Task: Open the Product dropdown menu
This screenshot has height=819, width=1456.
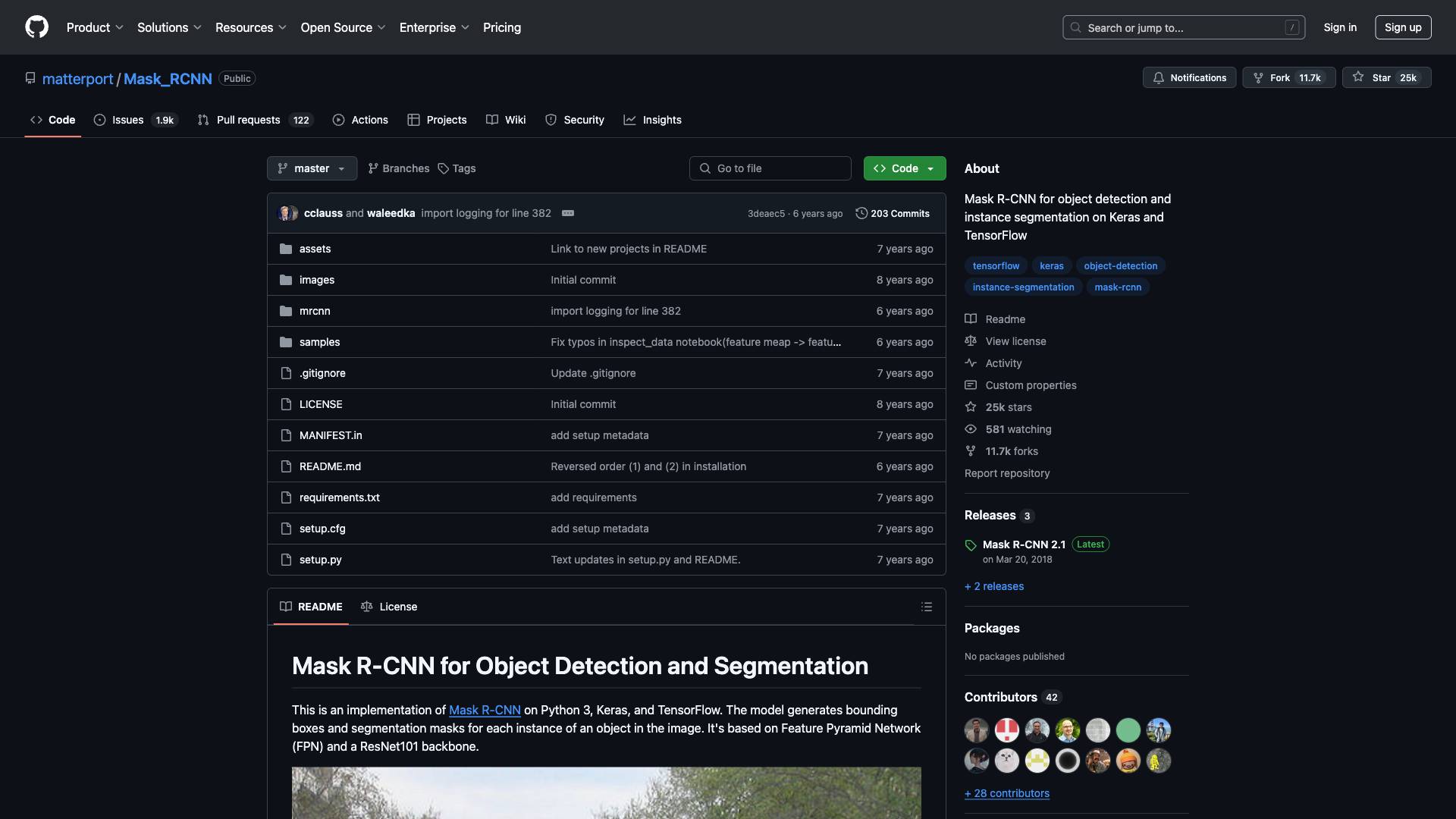Action: tap(95, 27)
